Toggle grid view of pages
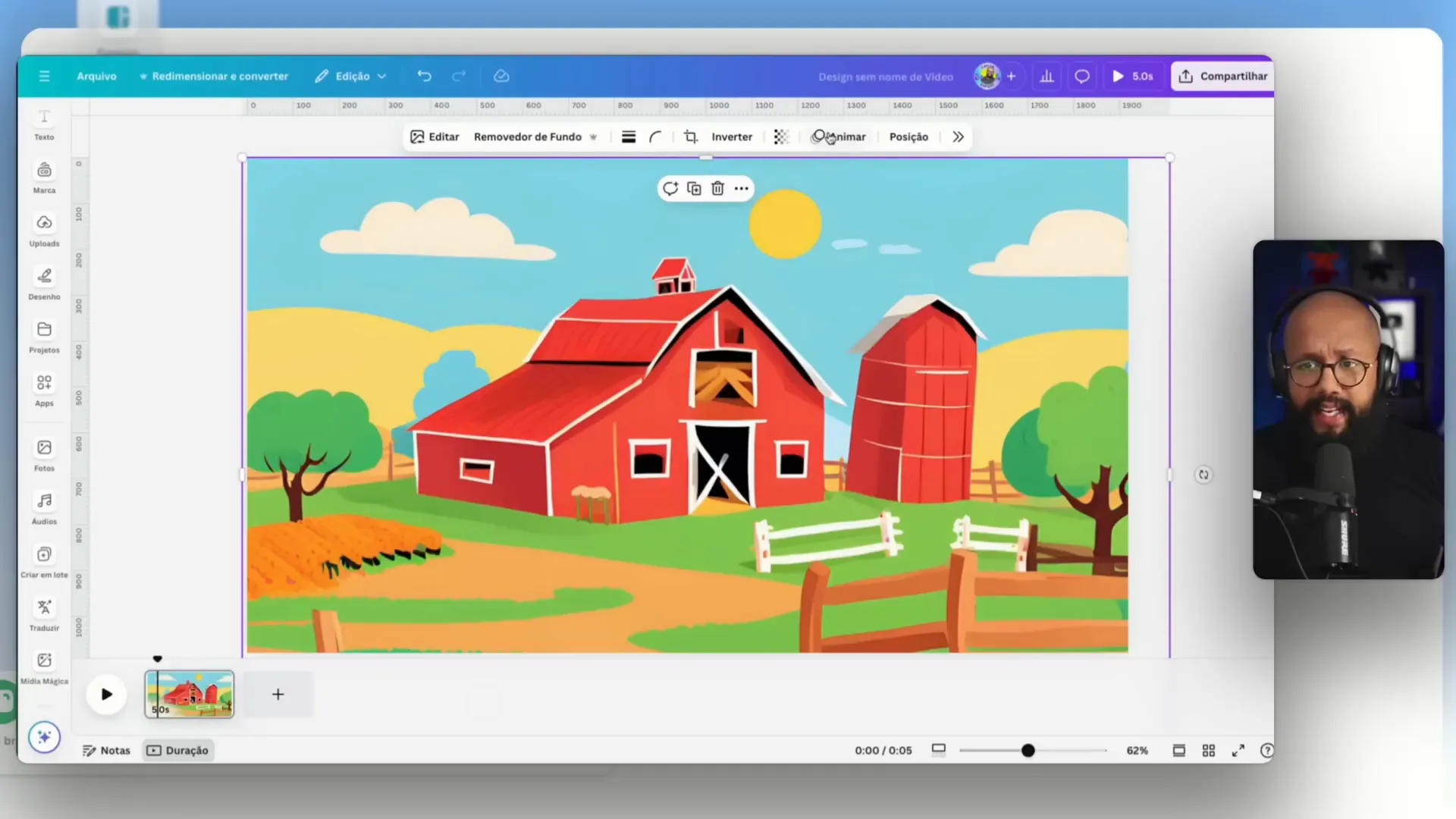 (1209, 750)
